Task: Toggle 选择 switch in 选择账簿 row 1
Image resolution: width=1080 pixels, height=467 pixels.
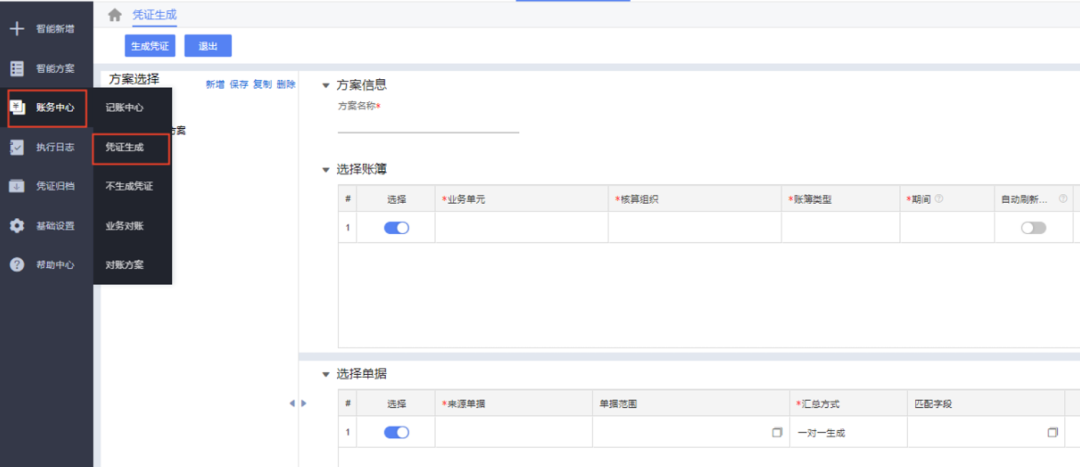Action: (396, 228)
